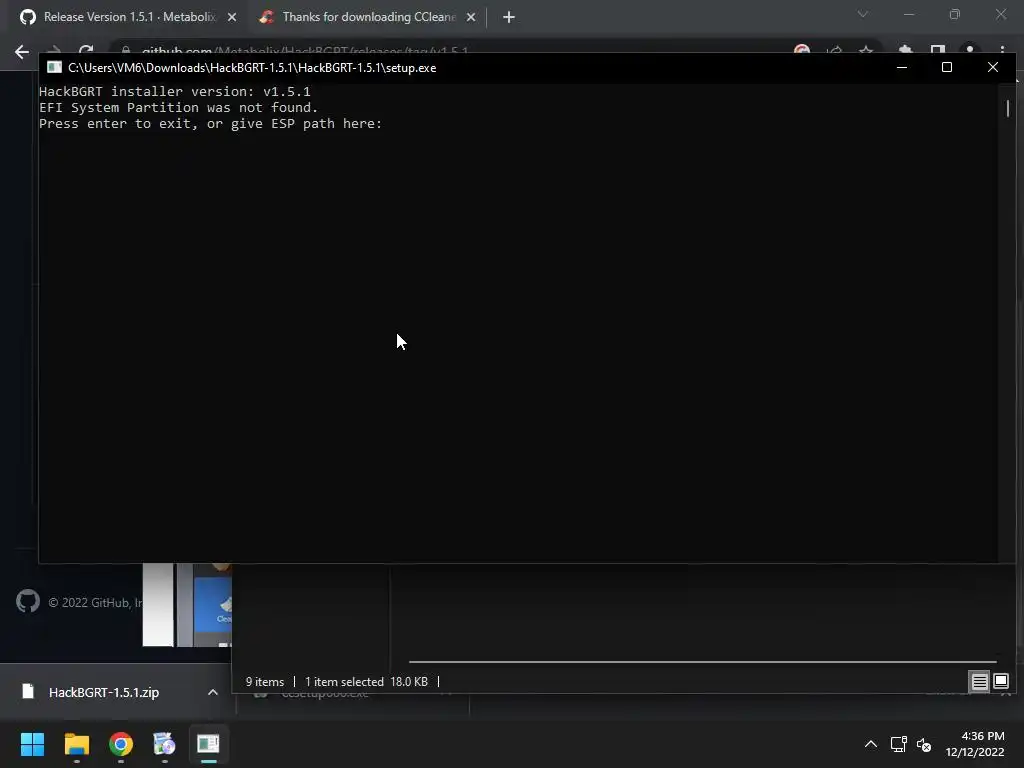
Task: Open the tab search chevron in Chrome
Action: pyautogui.click(x=863, y=14)
